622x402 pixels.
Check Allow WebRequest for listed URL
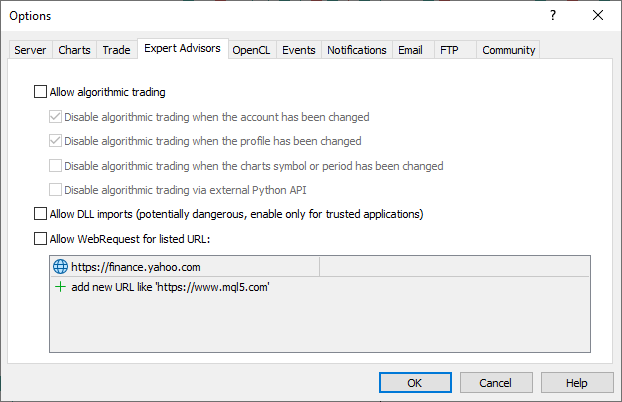pyautogui.click(x=40, y=239)
